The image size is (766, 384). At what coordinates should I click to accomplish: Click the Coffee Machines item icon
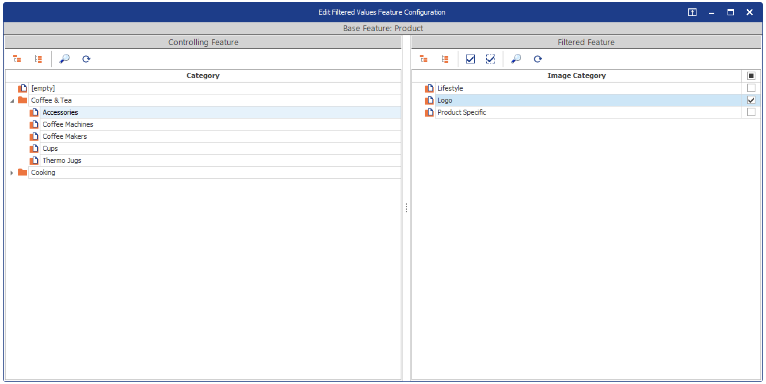click(x=34, y=125)
